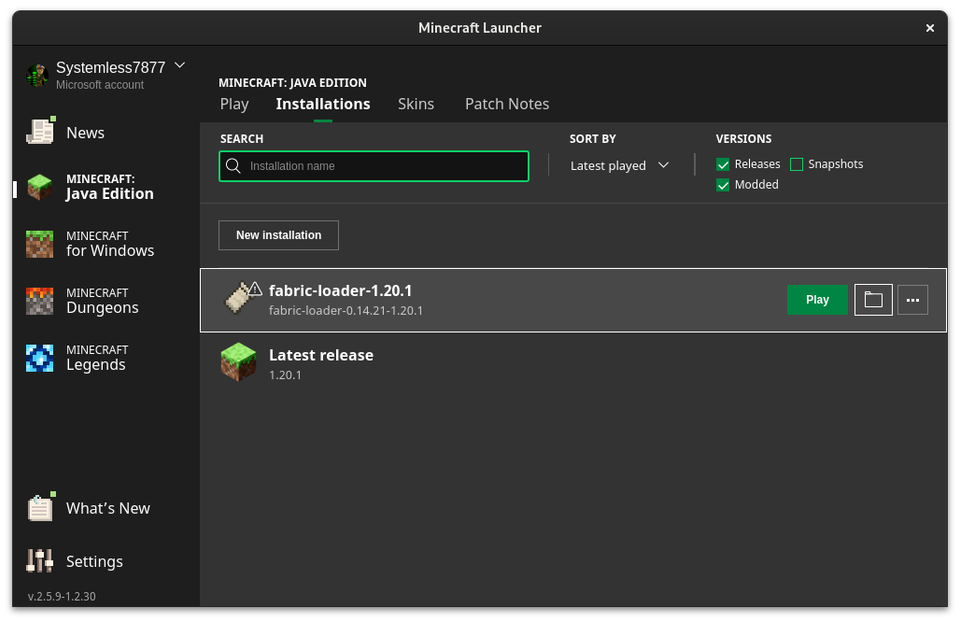Open the launcher Settings
960x622 pixels.
(94, 561)
